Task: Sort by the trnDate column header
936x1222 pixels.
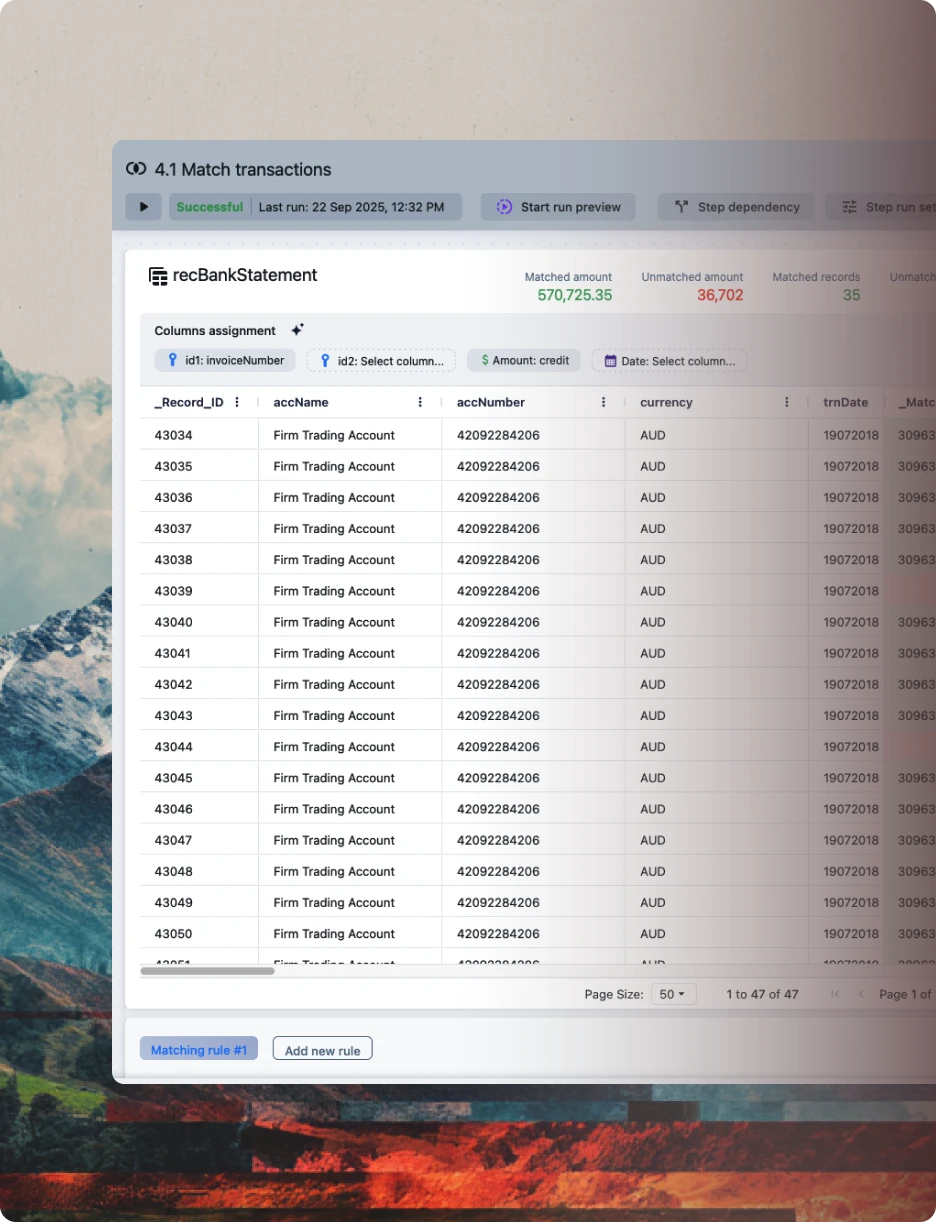Action: [x=846, y=402]
